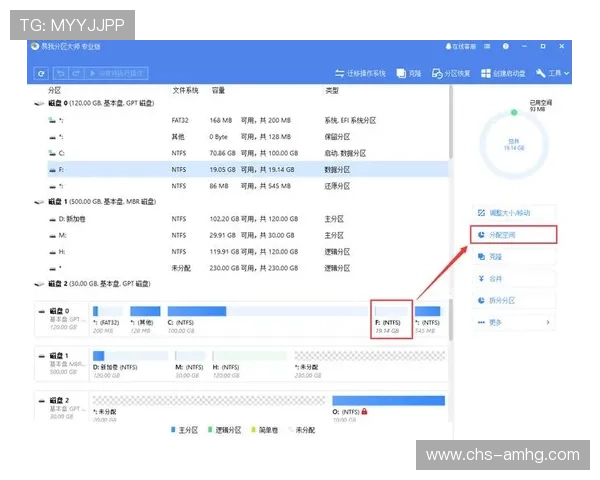
Task: Select the F: NTFS block in disk map
Action: tap(391, 320)
